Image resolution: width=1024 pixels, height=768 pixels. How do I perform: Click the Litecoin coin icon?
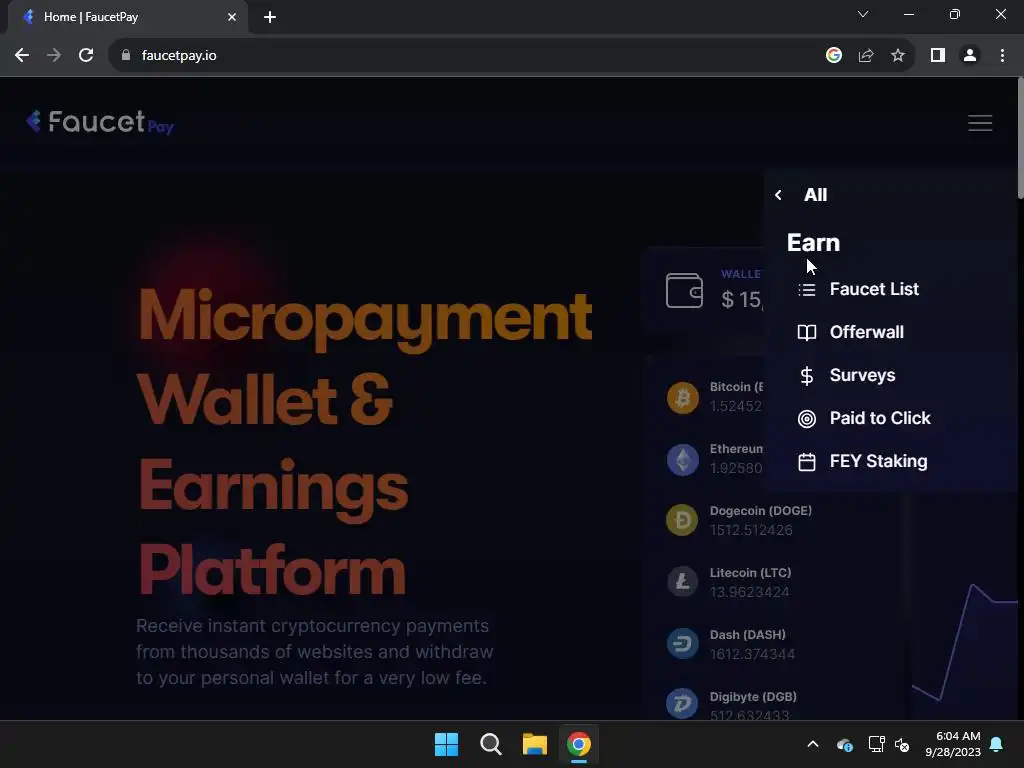682,582
